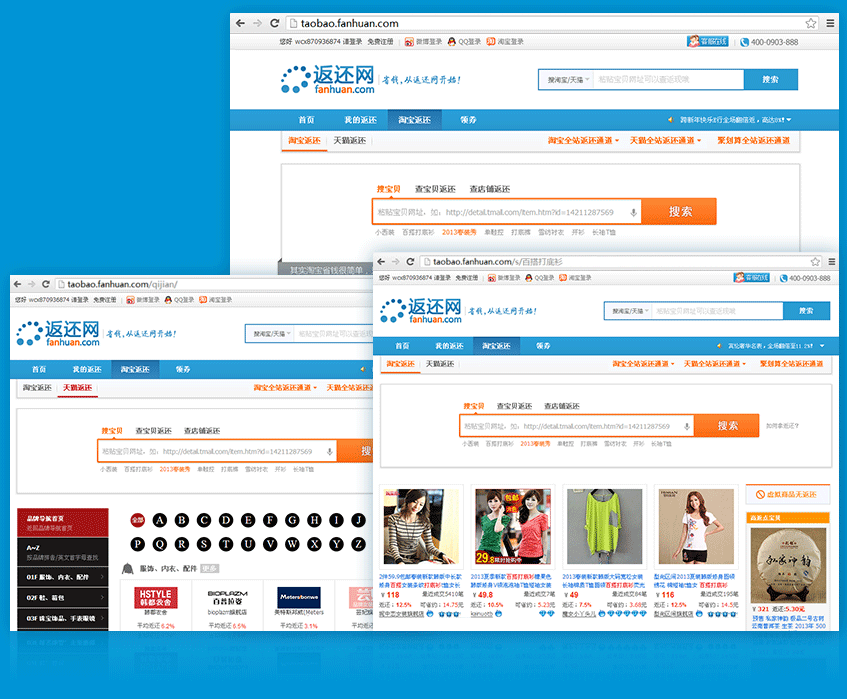Image resolution: width=847 pixels, height=699 pixels.
Task: Bookmark the search-results page with the star
Action: (x=815, y=261)
